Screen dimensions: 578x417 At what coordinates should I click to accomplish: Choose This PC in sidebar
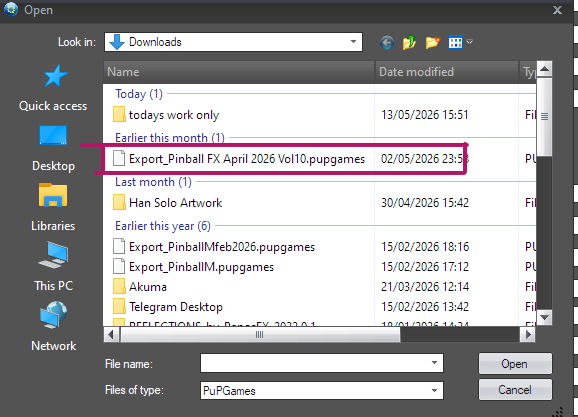point(53,267)
